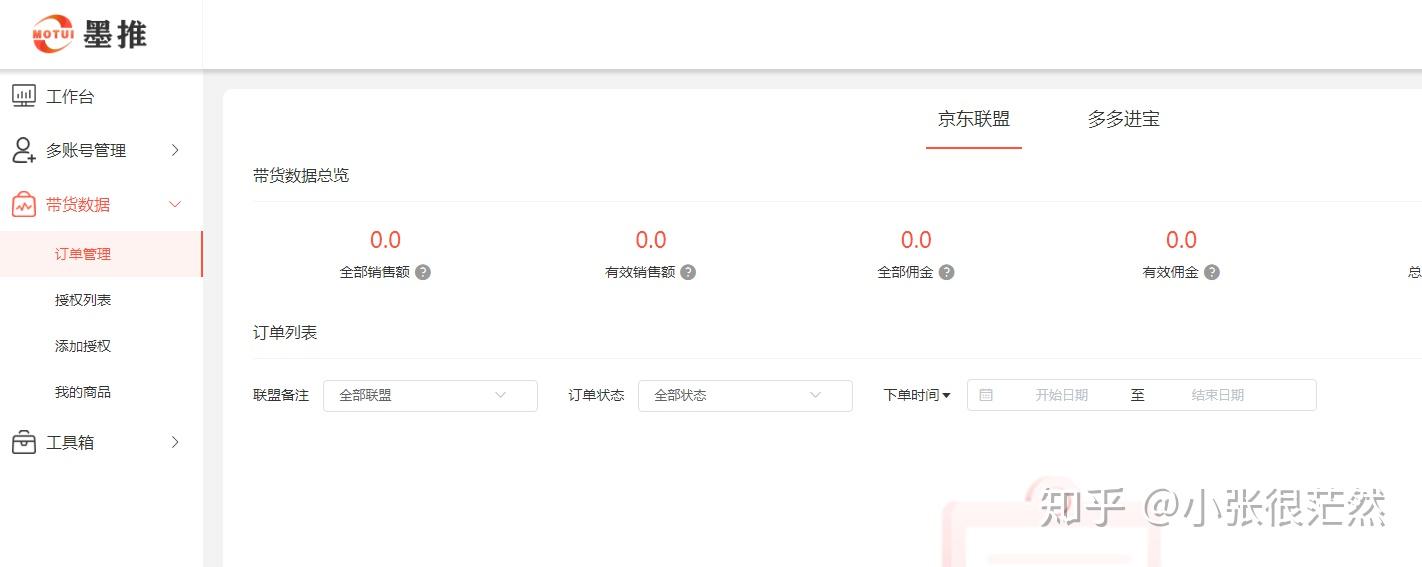The height and width of the screenshot is (567, 1422).
Task: Click the 0.0 value above 全部佣金
Action: pyautogui.click(x=916, y=240)
